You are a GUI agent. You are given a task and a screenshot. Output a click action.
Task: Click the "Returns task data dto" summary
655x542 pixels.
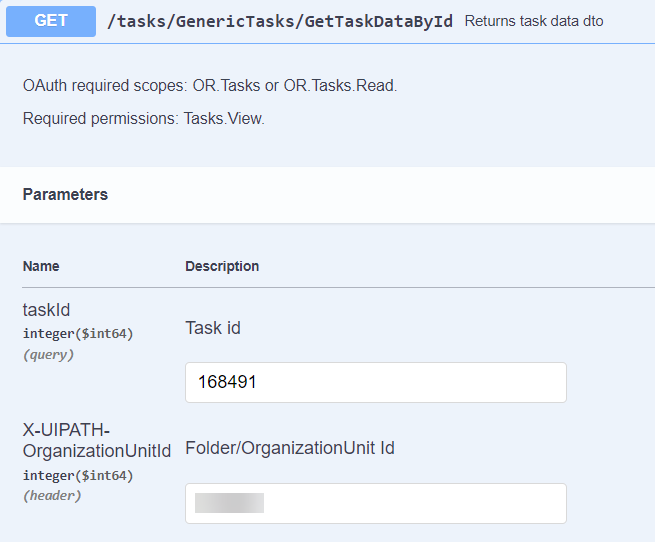pyautogui.click(x=534, y=21)
